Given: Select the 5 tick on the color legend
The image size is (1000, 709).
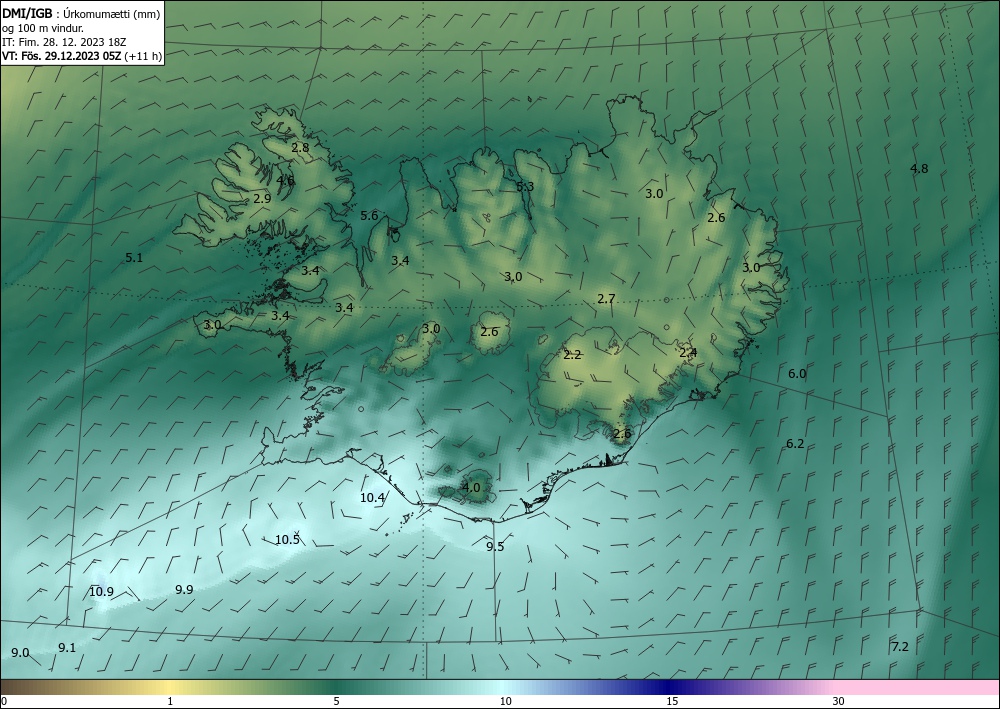Looking at the screenshot, I should pyautogui.click(x=336, y=701).
